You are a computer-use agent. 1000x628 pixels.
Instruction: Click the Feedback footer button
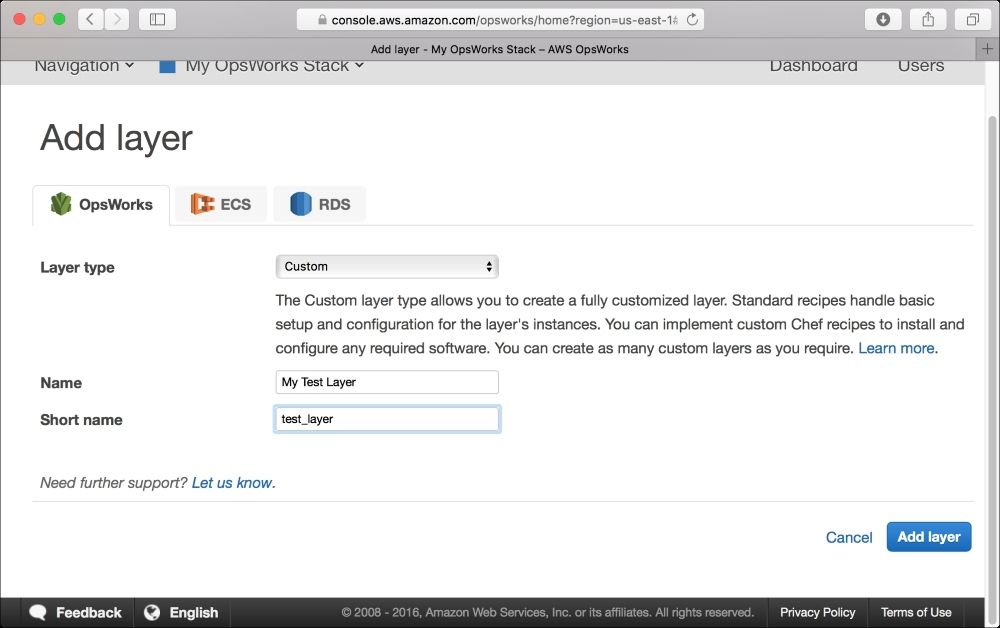77,613
